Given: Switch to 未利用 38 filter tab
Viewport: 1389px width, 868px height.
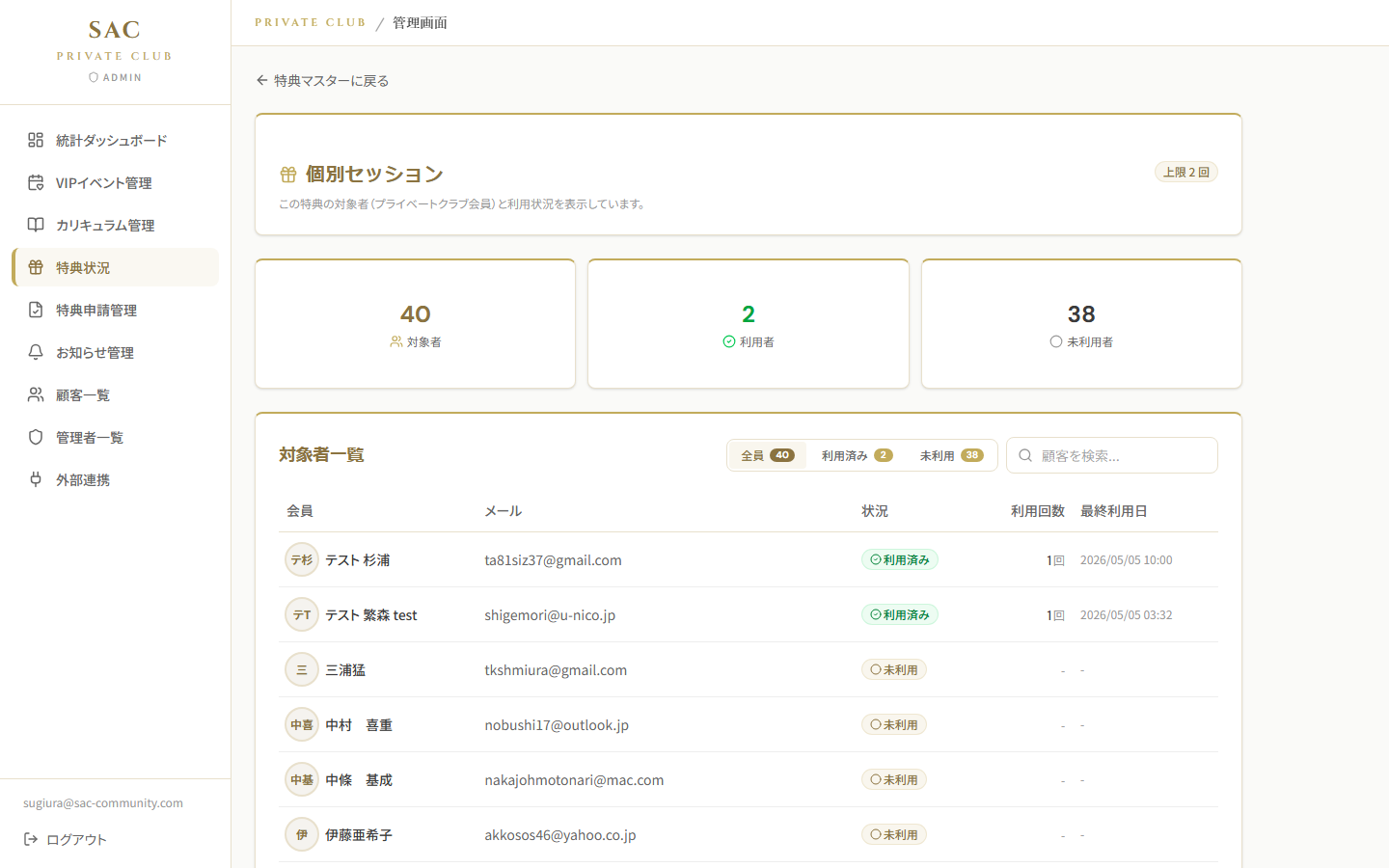Looking at the screenshot, I should 951,455.
